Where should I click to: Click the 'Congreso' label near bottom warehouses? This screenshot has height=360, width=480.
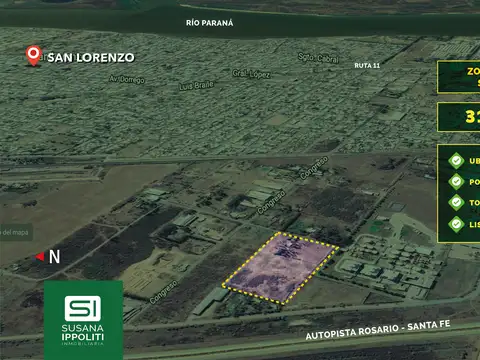163,292
